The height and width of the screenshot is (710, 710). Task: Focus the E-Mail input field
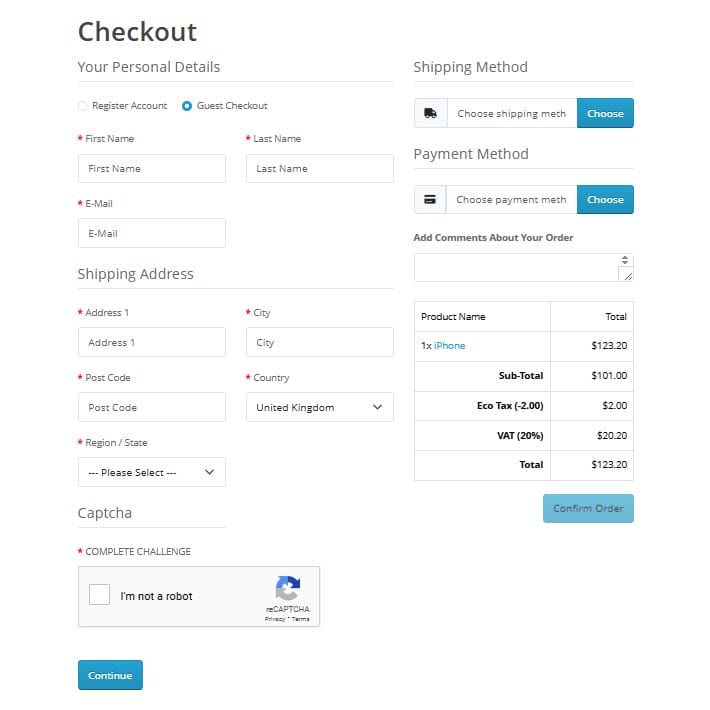(x=152, y=233)
